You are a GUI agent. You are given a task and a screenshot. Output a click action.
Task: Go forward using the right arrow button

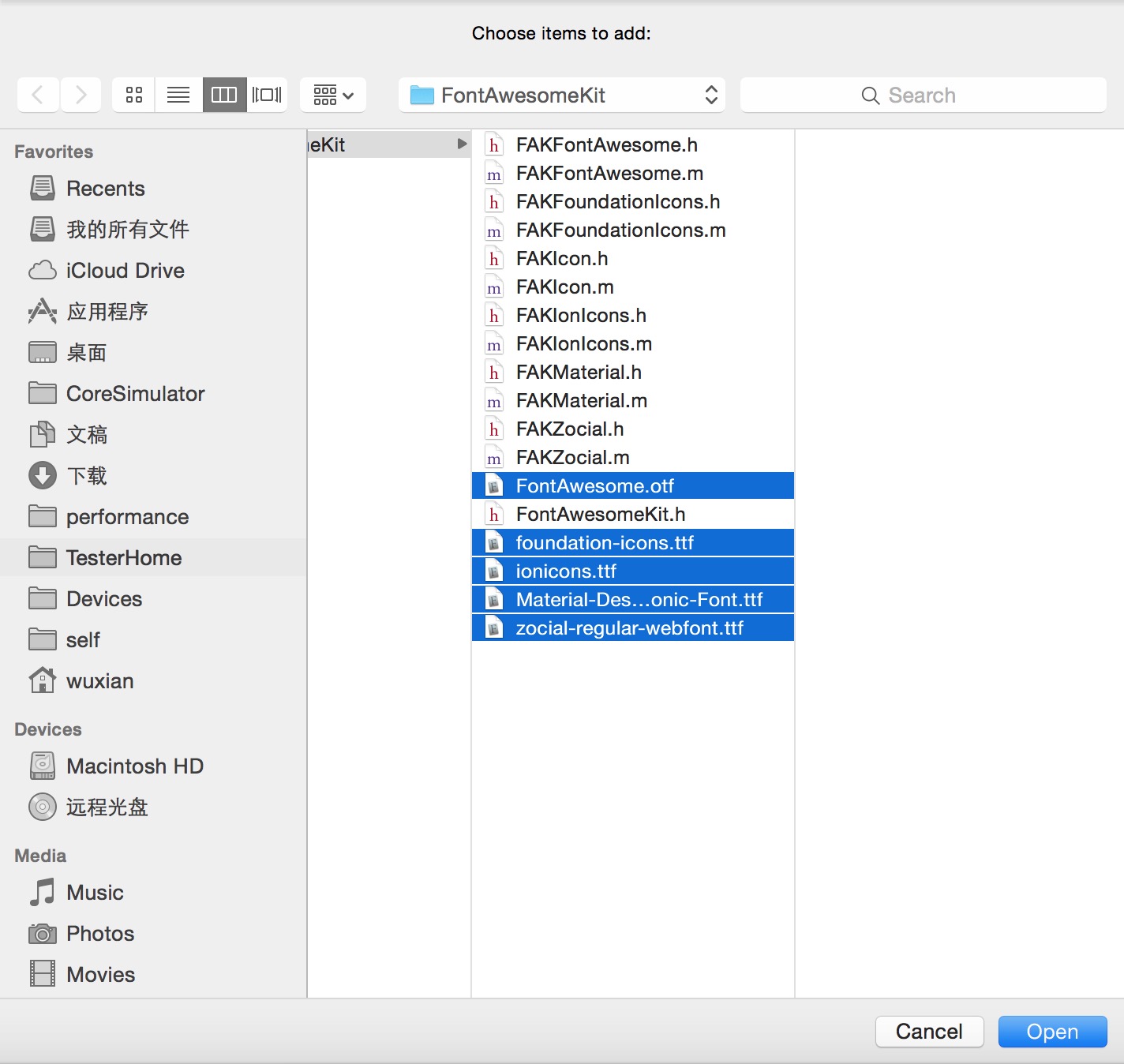pos(81,96)
